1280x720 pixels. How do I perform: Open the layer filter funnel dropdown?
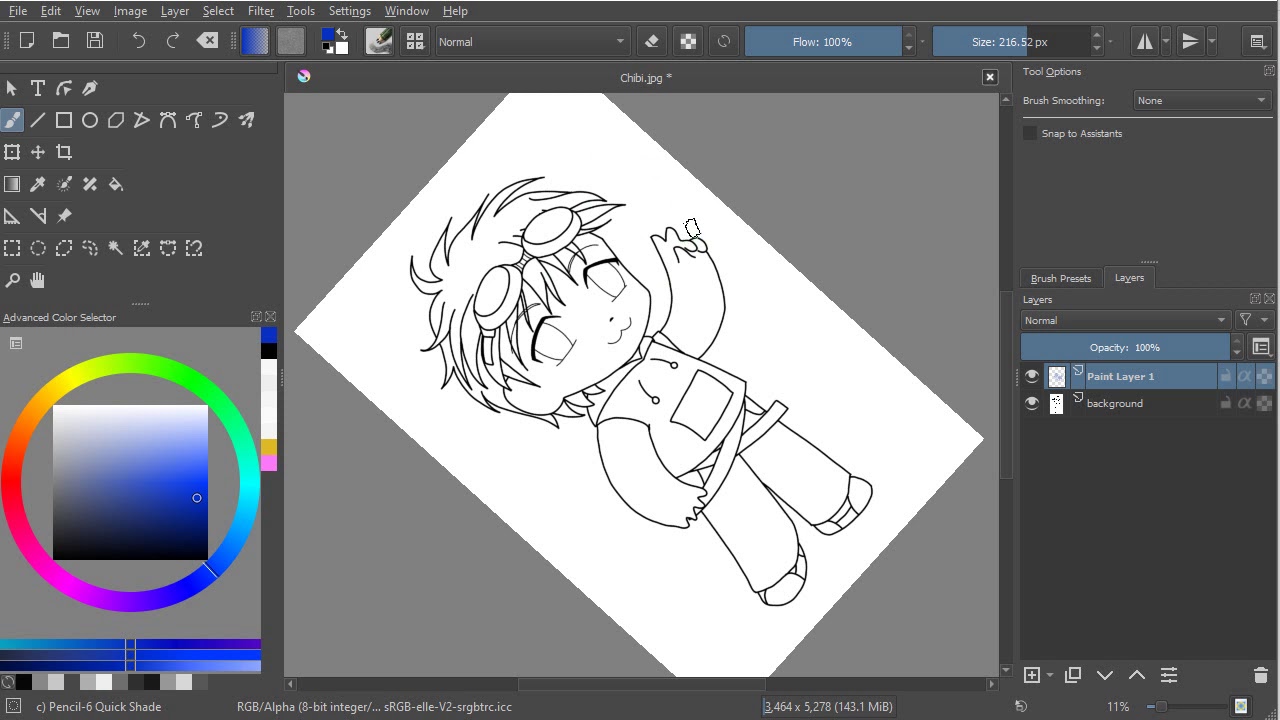coord(1253,320)
